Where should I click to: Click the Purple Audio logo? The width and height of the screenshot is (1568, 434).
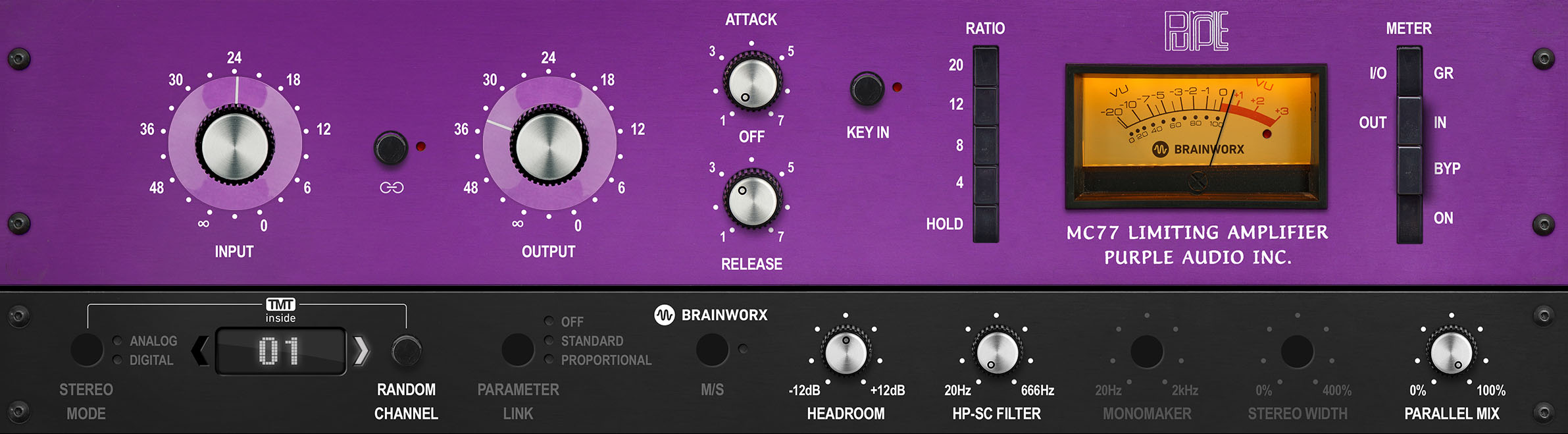[x=1196, y=31]
